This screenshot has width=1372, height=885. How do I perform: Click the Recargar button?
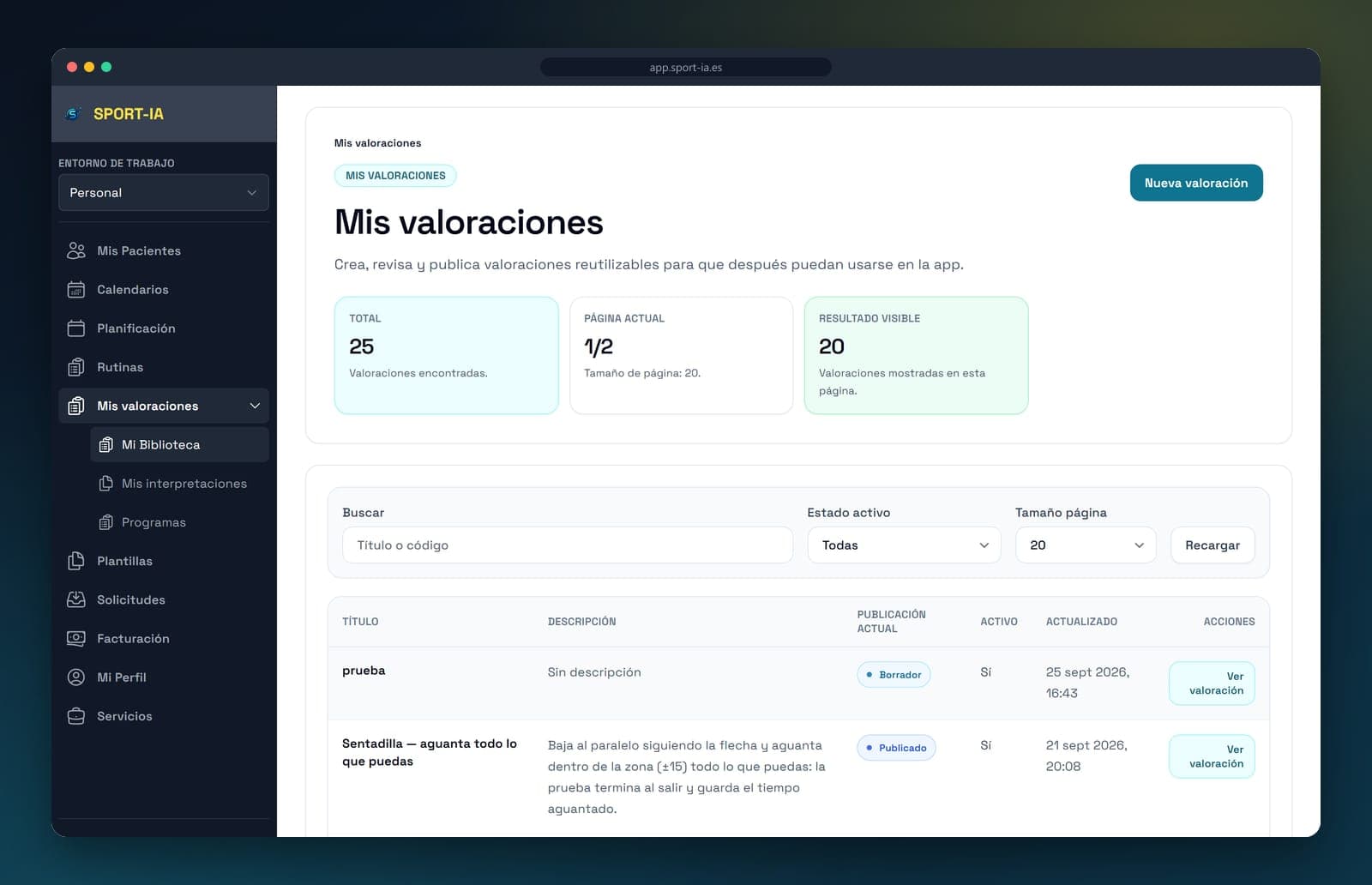tap(1213, 545)
